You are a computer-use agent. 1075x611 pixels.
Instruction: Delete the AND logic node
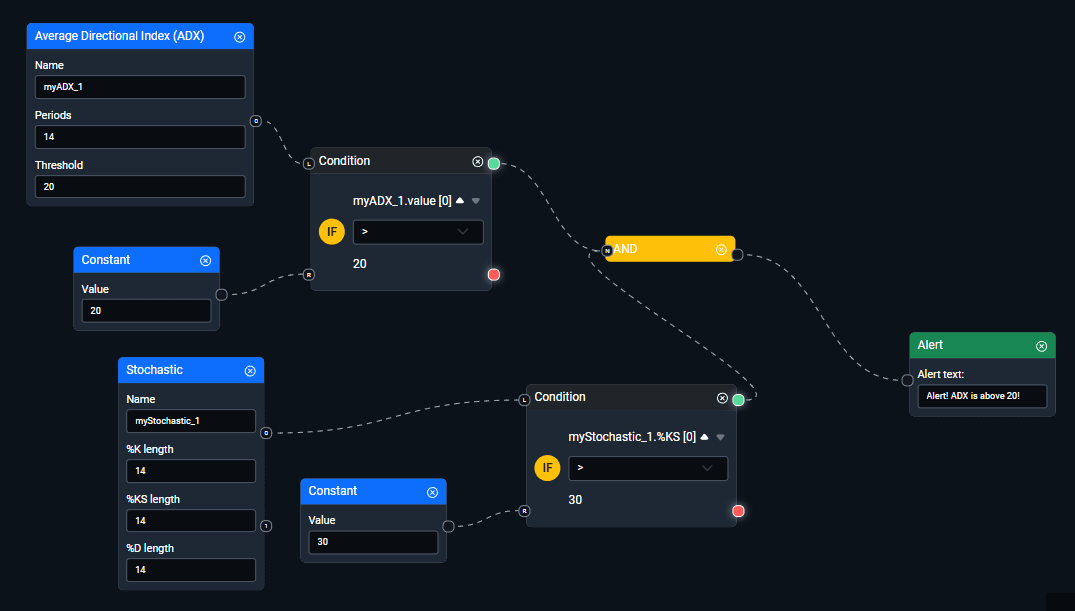tap(721, 250)
